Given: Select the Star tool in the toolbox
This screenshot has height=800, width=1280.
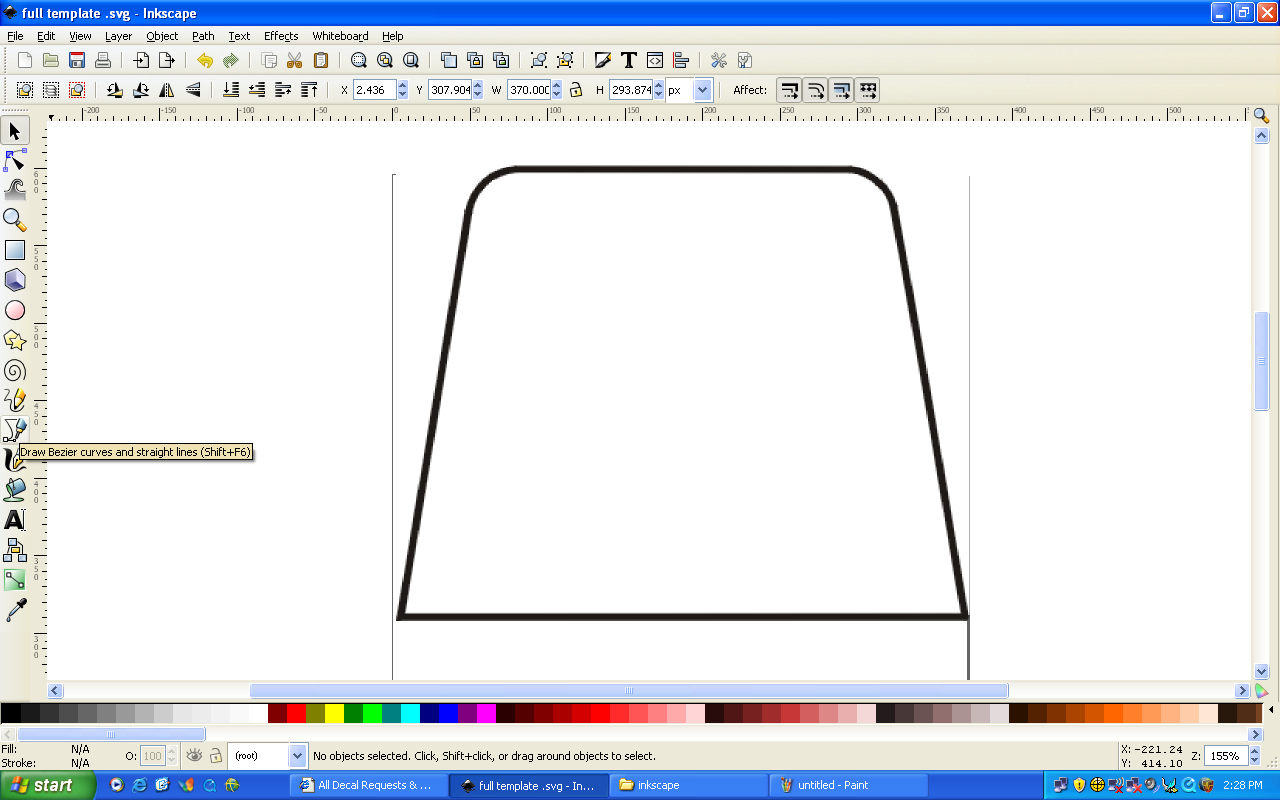Looking at the screenshot, I should [x=15, y=340].
